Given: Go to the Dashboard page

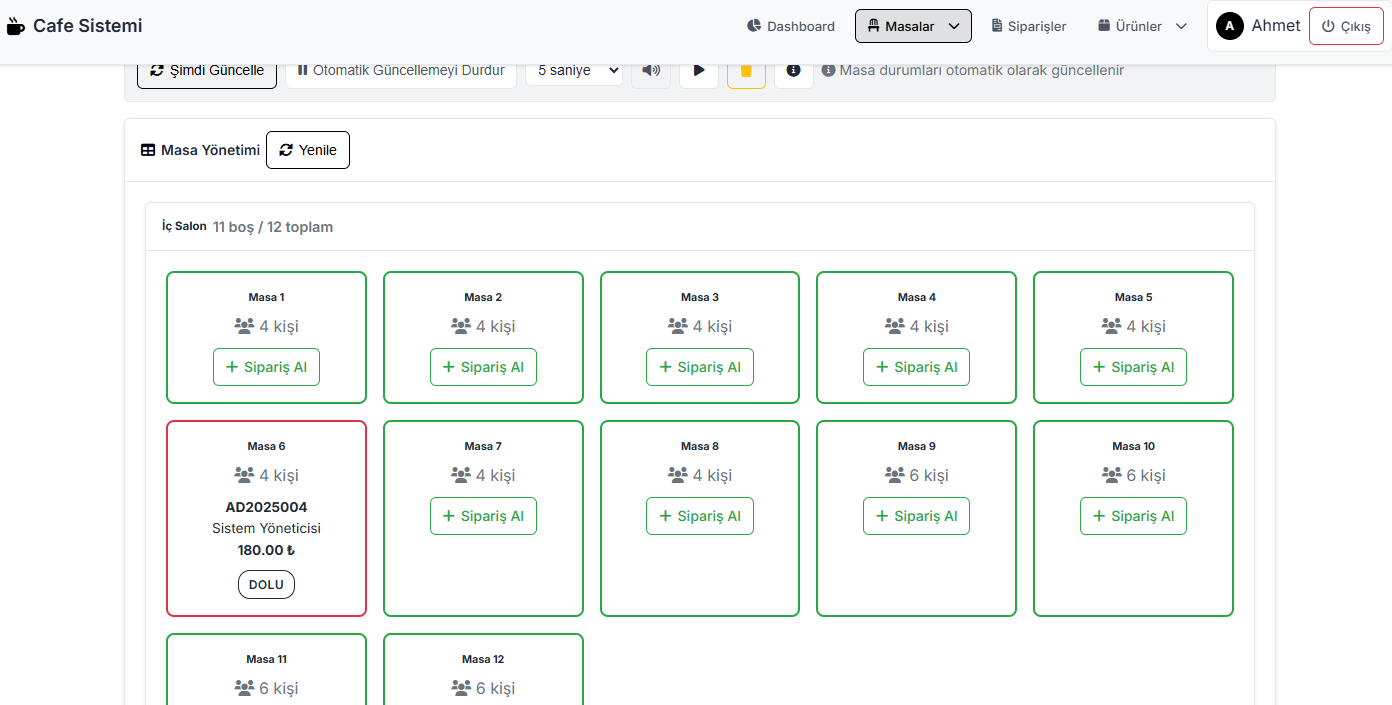Looking at the screenshot, I should (791, 26).
